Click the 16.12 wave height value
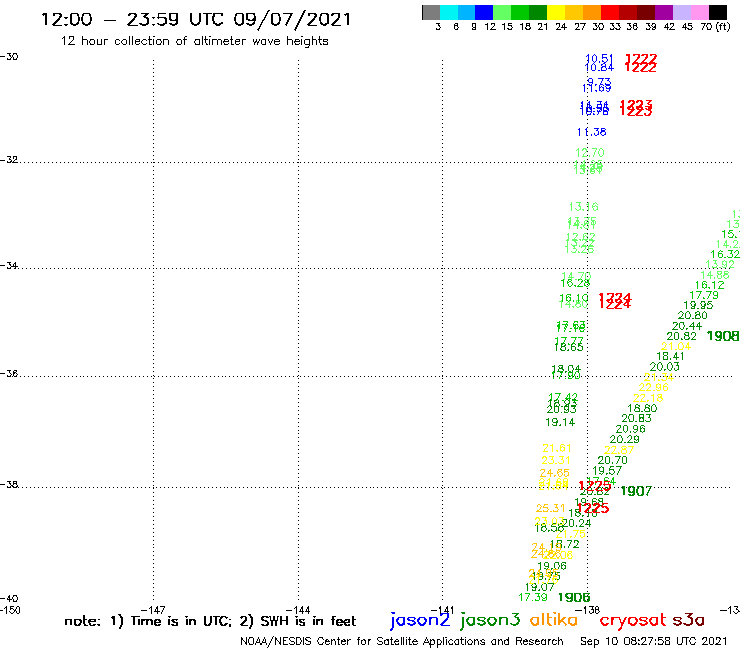The height and width of the screenshot is (650, 740). click(709, 285)
